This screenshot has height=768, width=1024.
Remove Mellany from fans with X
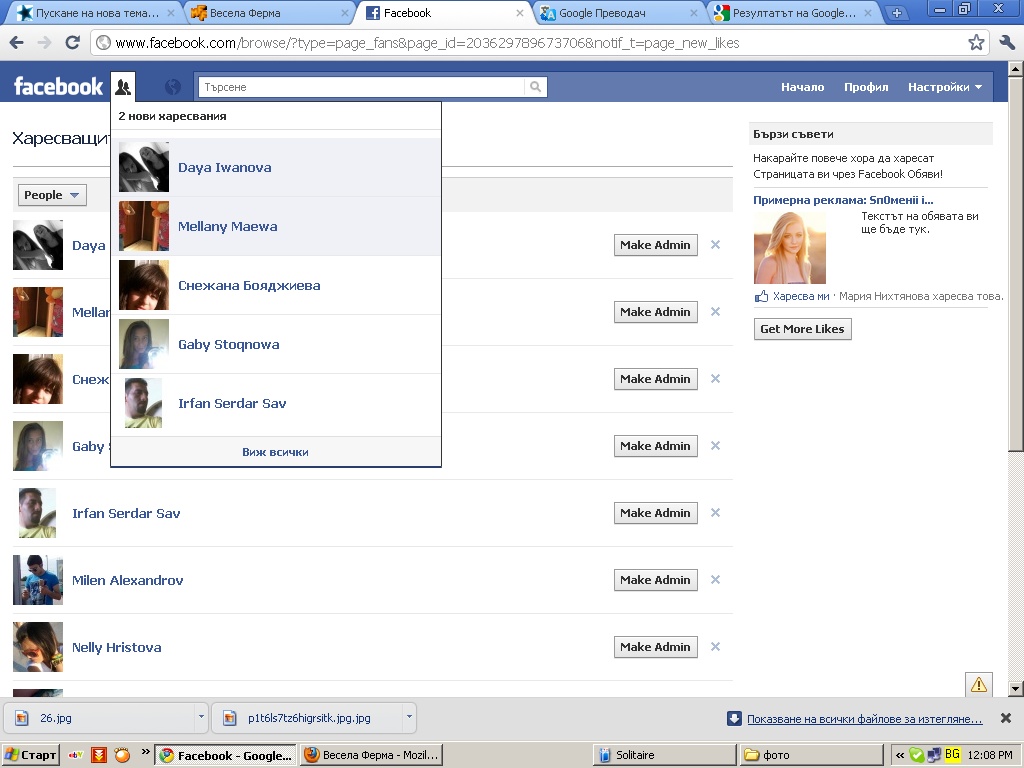[x=715, y=312]
